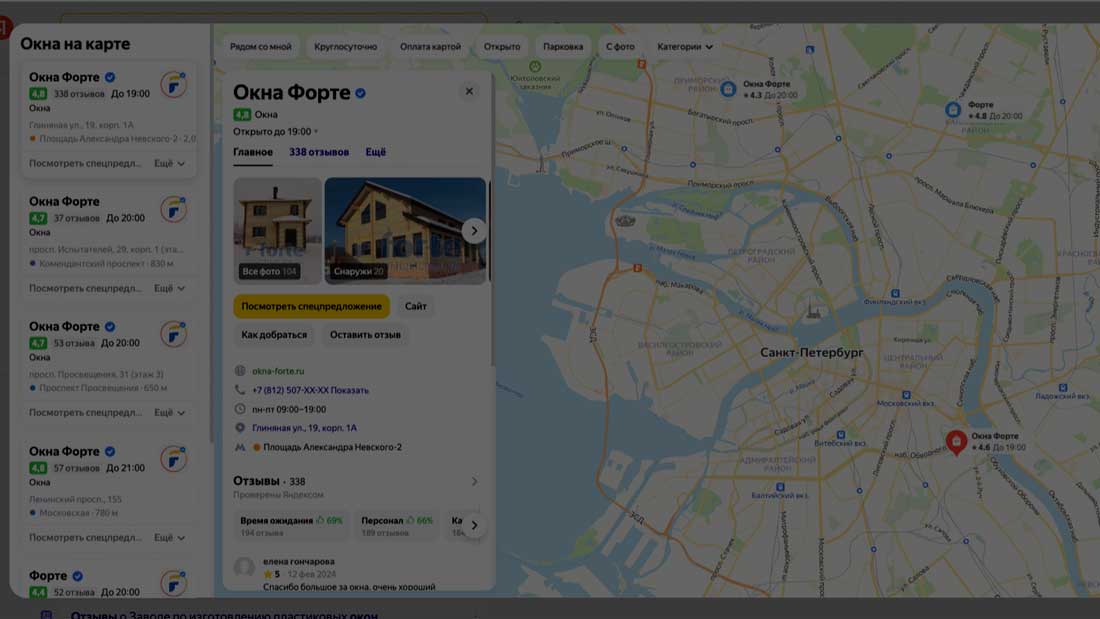The width and height of the screenshot is (1100, 619).
Task: Select the red Окна Форте 4.6 map pin
Action: pos(956,443)
